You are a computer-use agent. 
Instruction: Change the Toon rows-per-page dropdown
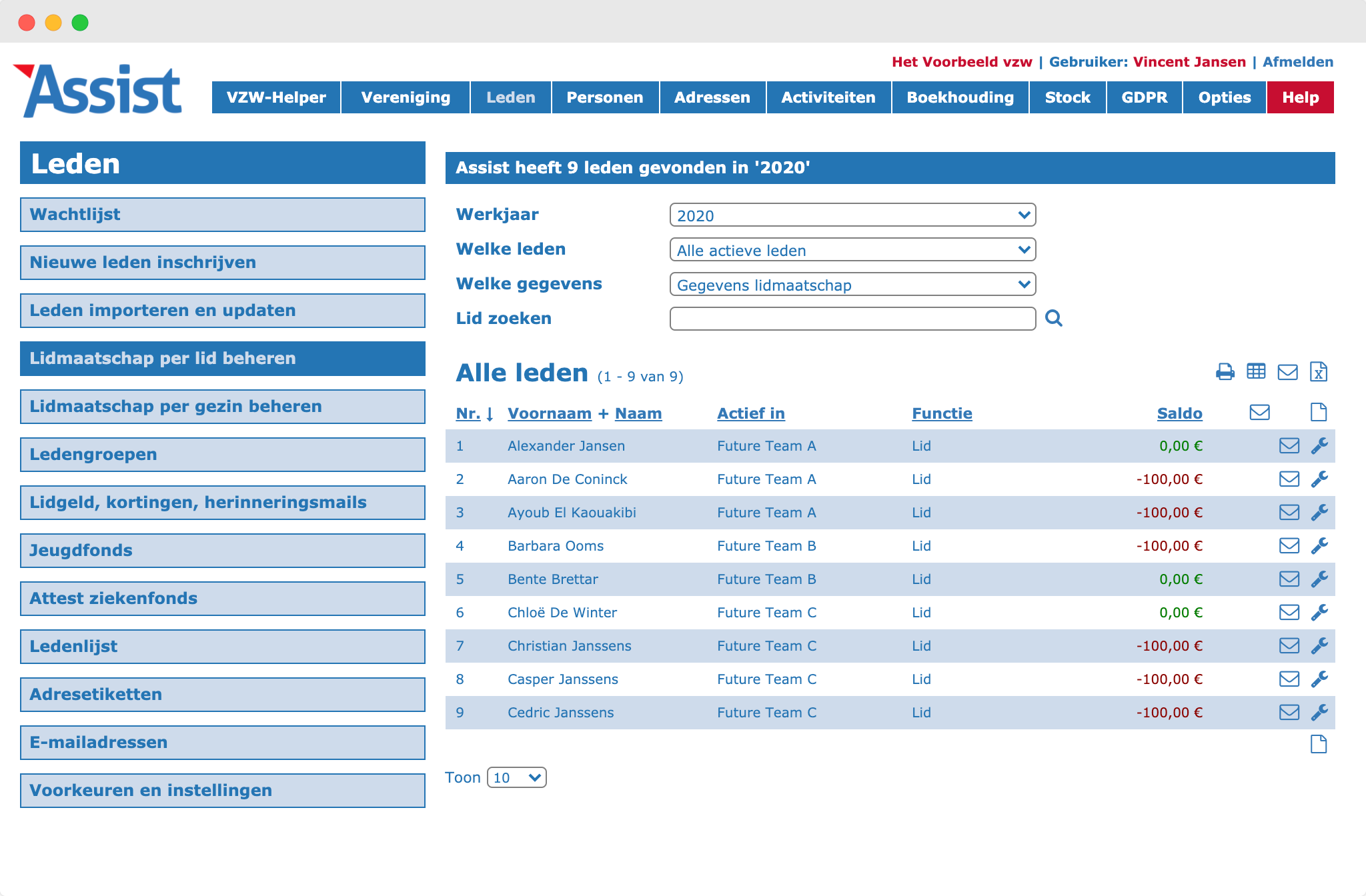point(517,777)
